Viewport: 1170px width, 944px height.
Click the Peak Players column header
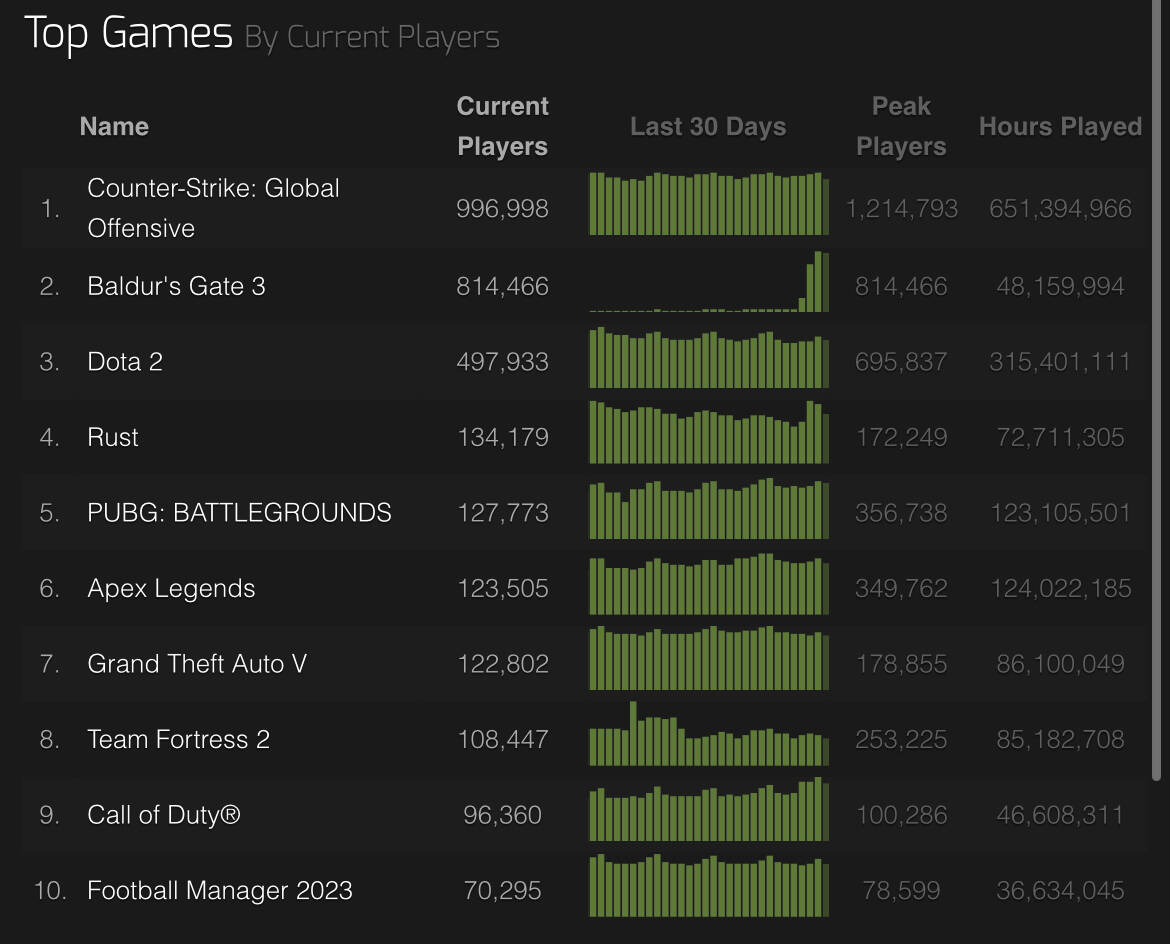click(x=901, y=126)
